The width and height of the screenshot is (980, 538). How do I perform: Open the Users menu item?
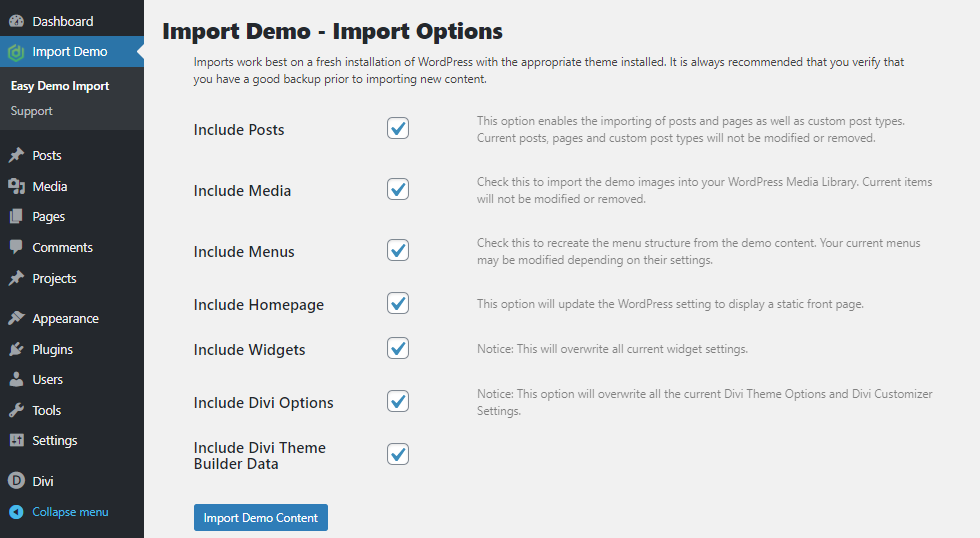pyautogui.click(x=47, y=380)
